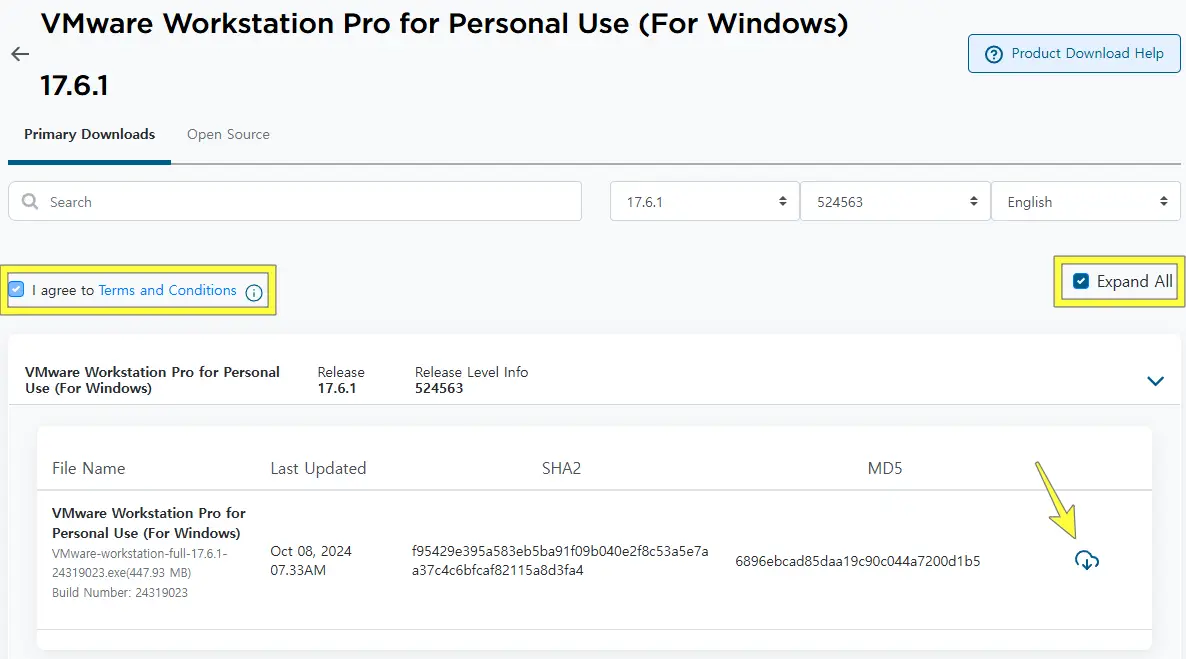1186x659 pixels.
Task: Click the info icon beside Terms and Conditions
Action: pyautogui.click(x=254, y=291)
